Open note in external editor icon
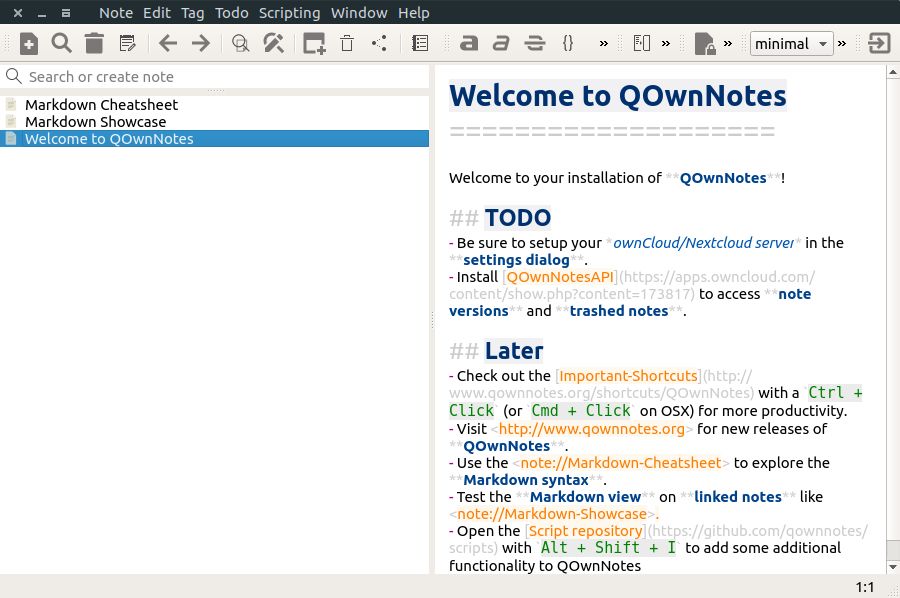 pyautogui.click(x=127, y=44)
